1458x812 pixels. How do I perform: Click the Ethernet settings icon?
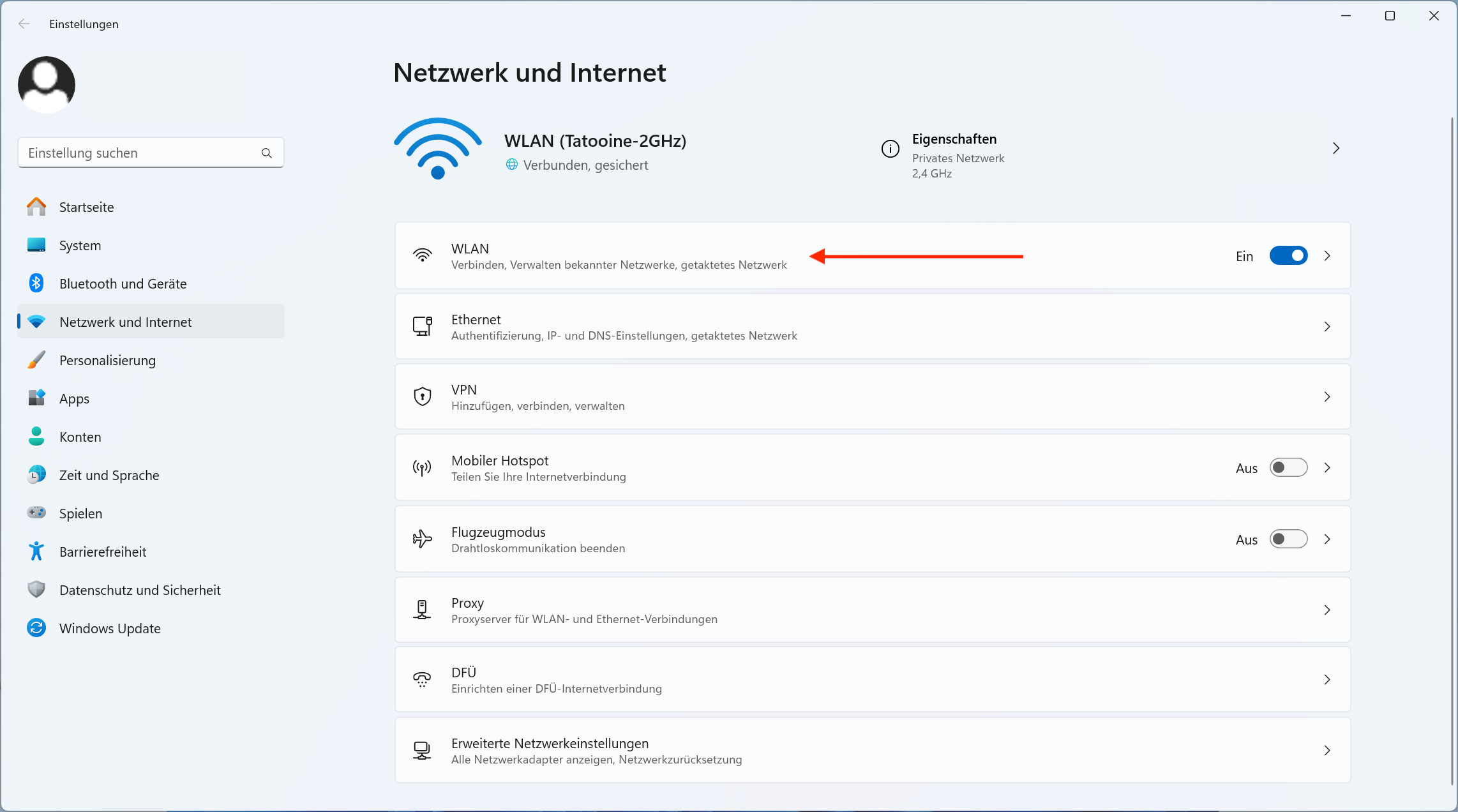(421, 327)
